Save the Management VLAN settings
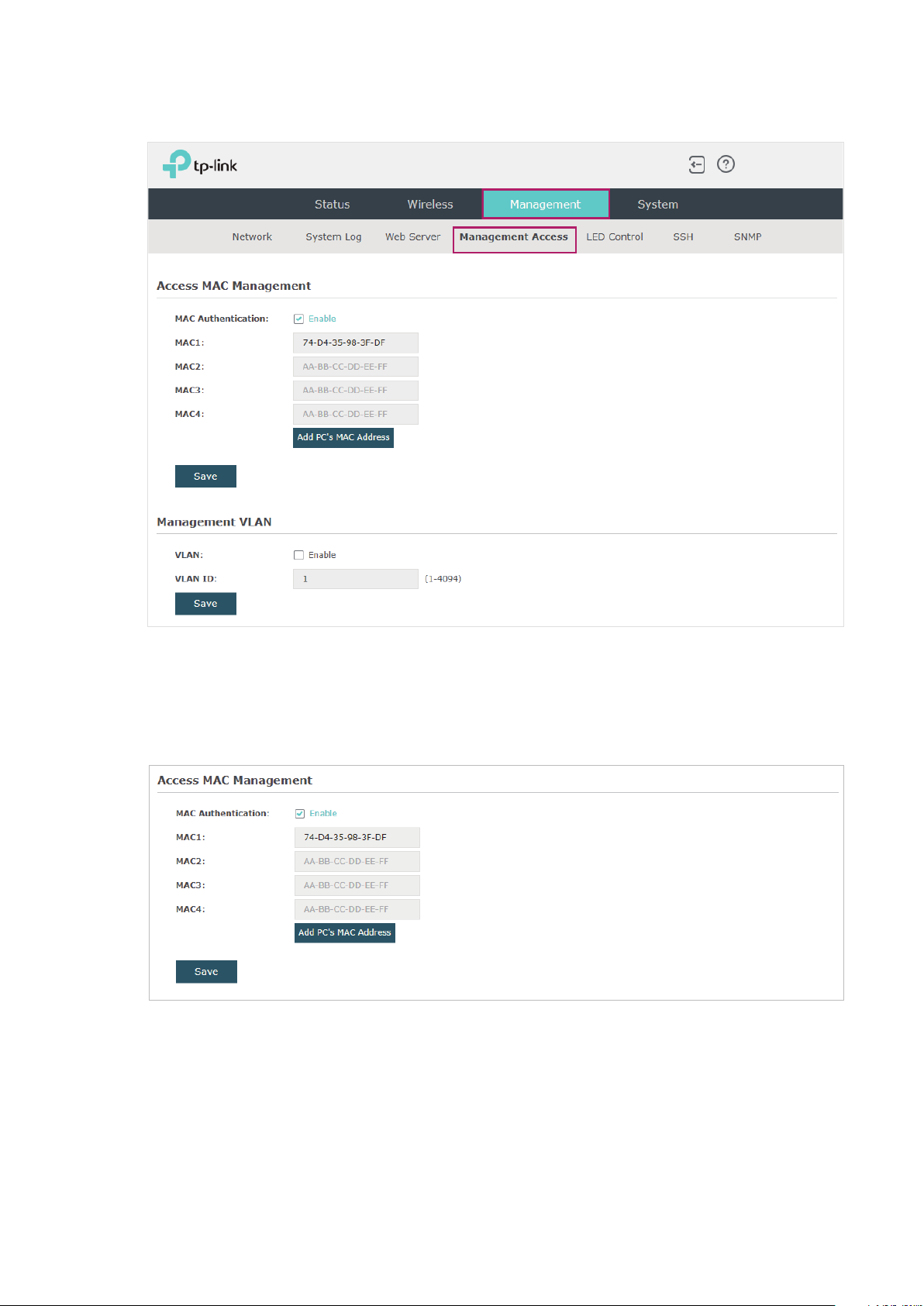This screenshot has height=1306, width=924. click(205, 604)
